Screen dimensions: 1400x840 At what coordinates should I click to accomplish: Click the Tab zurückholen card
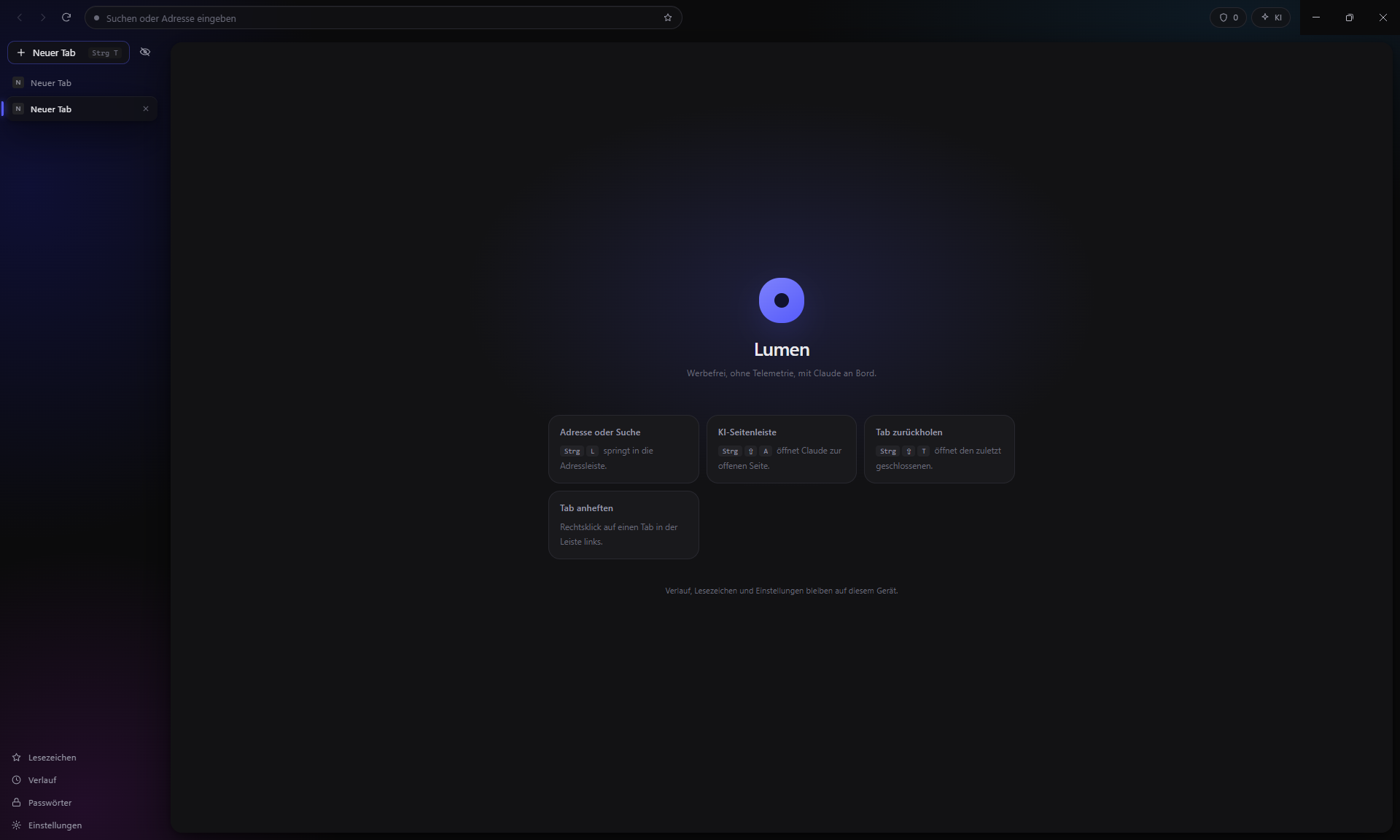939,449
